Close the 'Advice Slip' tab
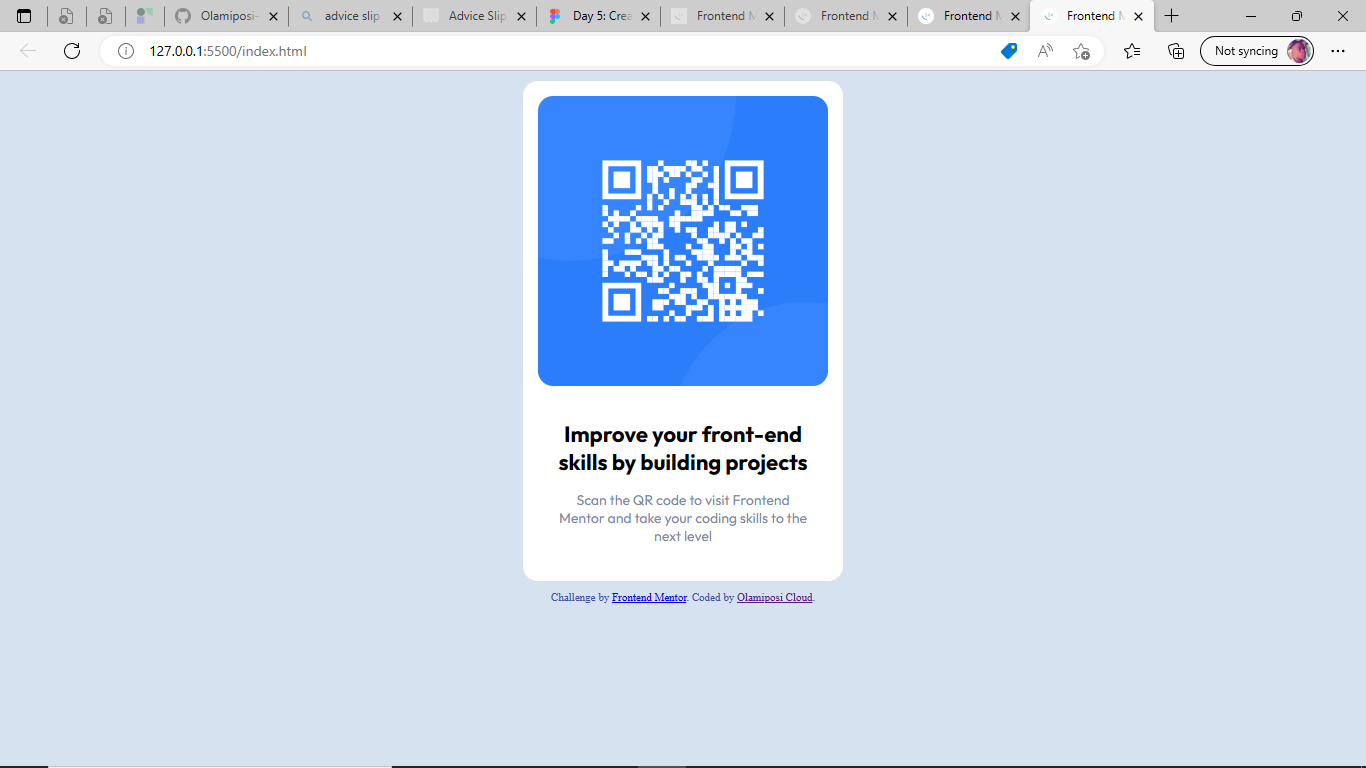The width and height of the screenshot is (1366, 768). [521, 17]
